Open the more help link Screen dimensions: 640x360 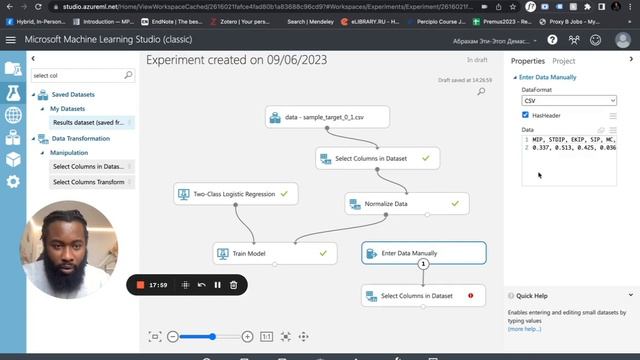tap(524, 329)
